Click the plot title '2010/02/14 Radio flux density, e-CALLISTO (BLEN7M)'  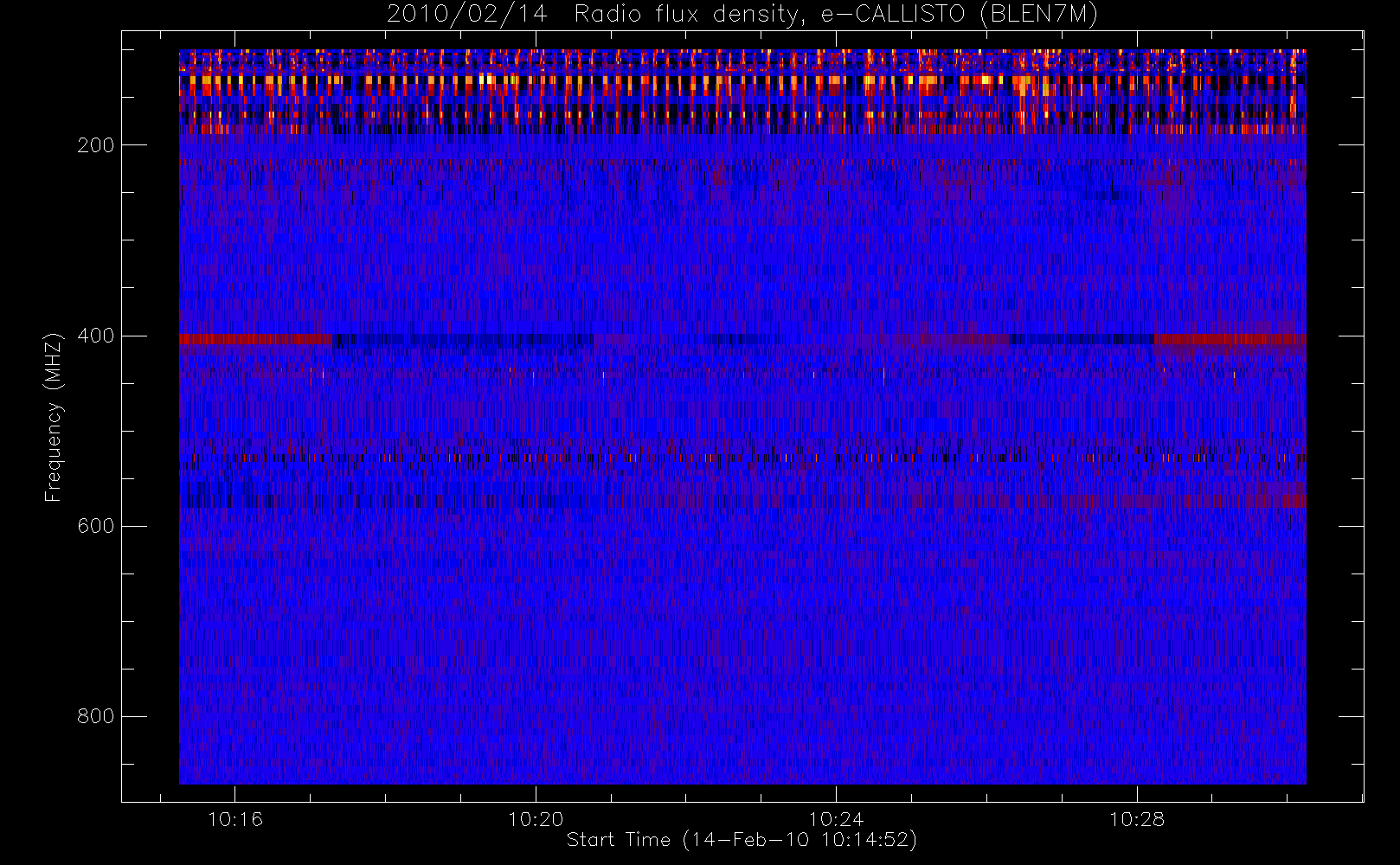(x=742, y=15)
